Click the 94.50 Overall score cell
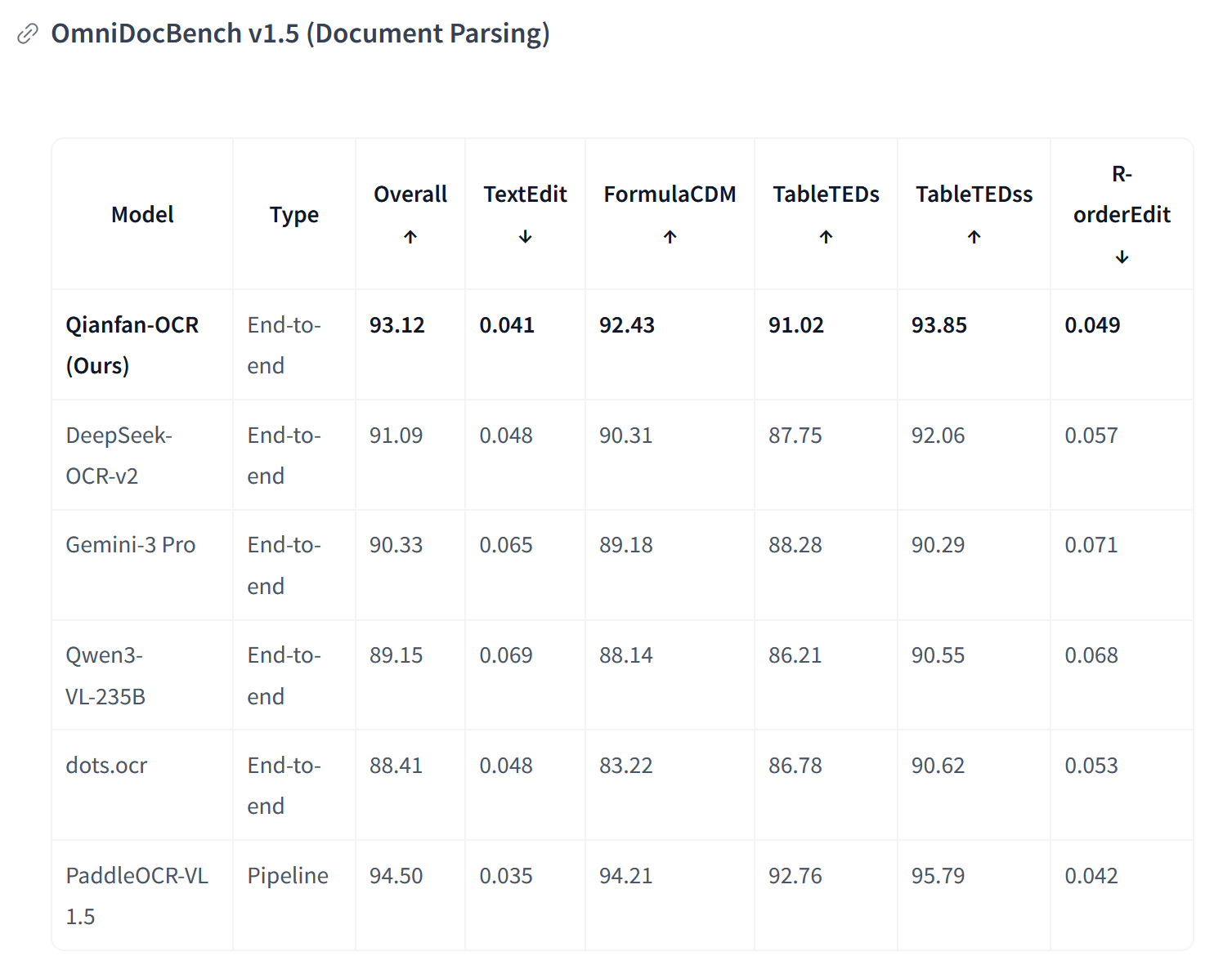The height and width of the screenshot is (974, 1232). [x=396, y=876]
